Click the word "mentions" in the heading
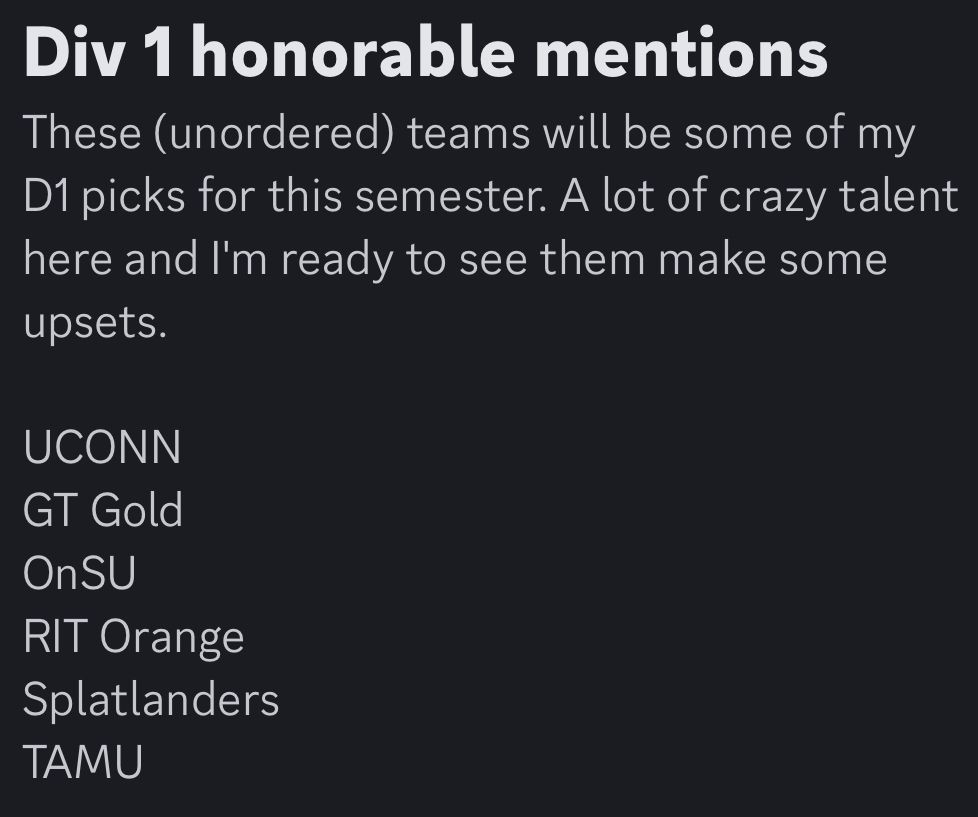978x817 pixels. pos(681,54)
